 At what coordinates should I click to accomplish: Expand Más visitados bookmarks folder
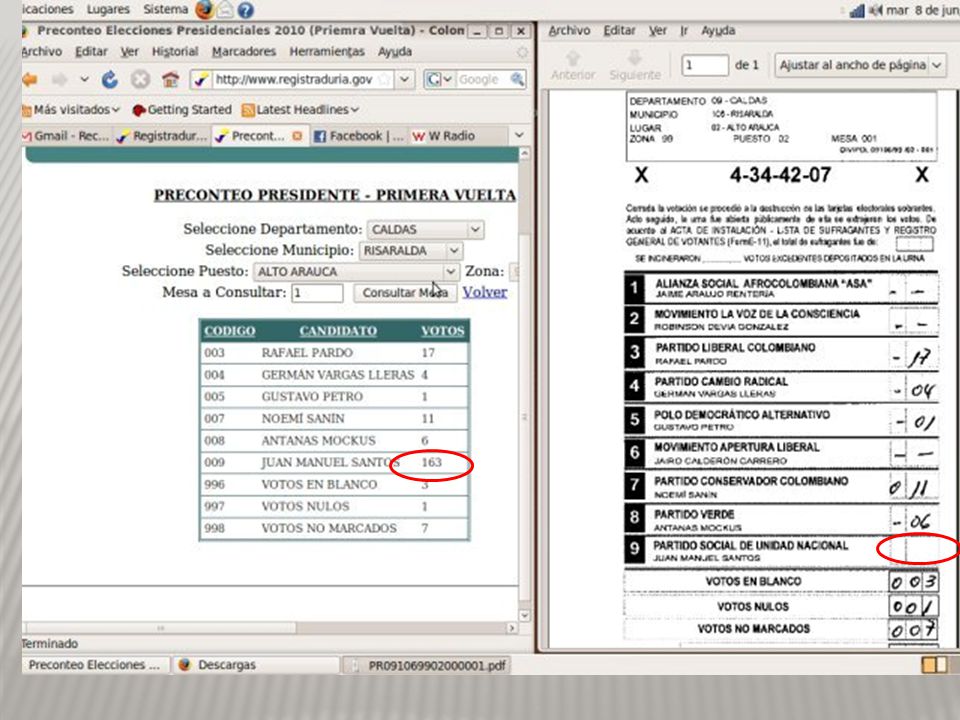coord(70,110)
